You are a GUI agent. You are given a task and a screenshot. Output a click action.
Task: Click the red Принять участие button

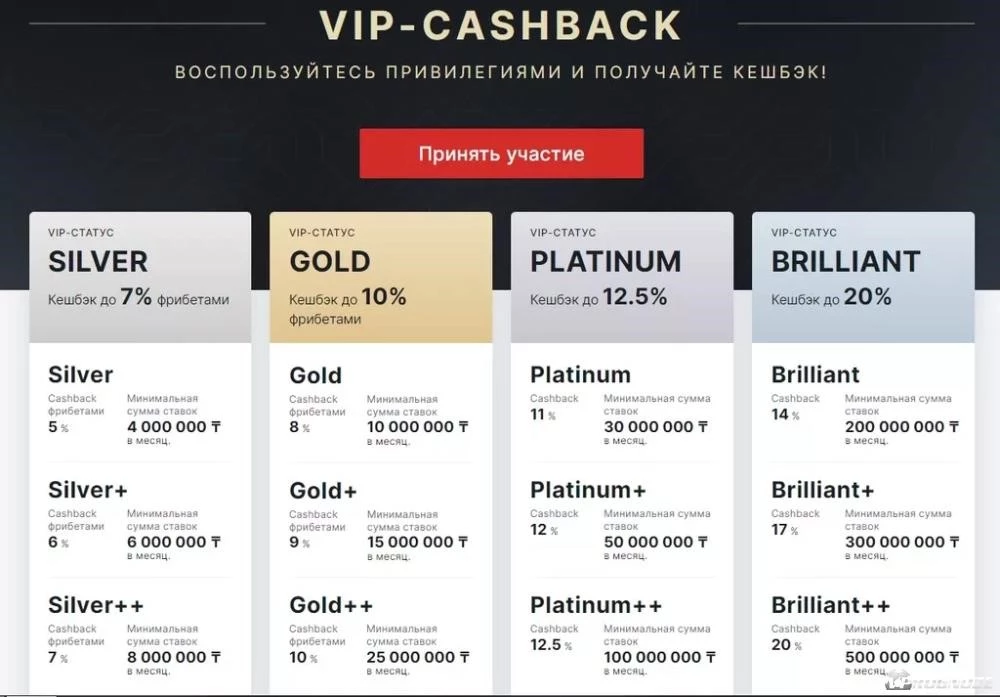(x=501, y=154)
